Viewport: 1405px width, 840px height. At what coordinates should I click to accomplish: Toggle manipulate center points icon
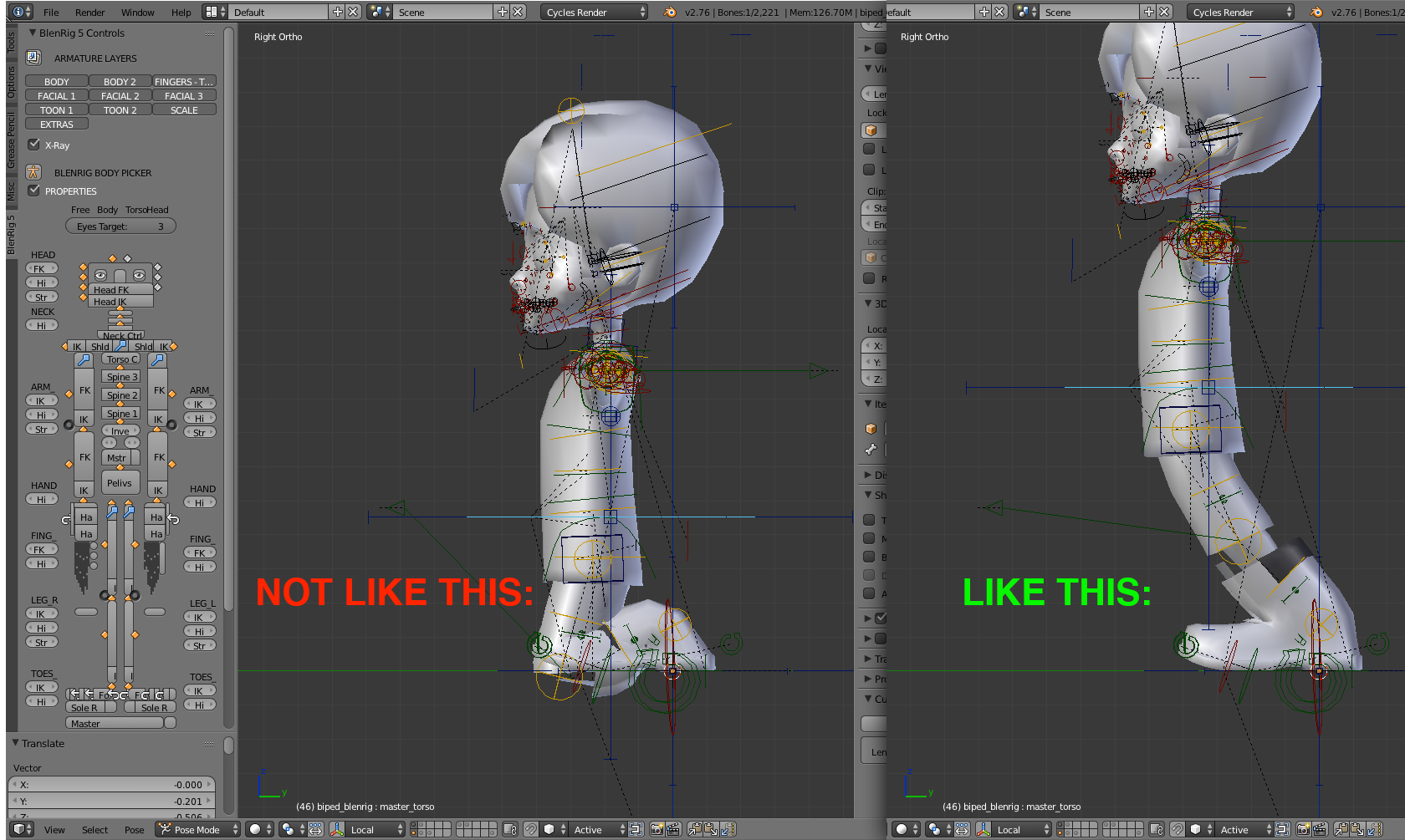(315, 829)
